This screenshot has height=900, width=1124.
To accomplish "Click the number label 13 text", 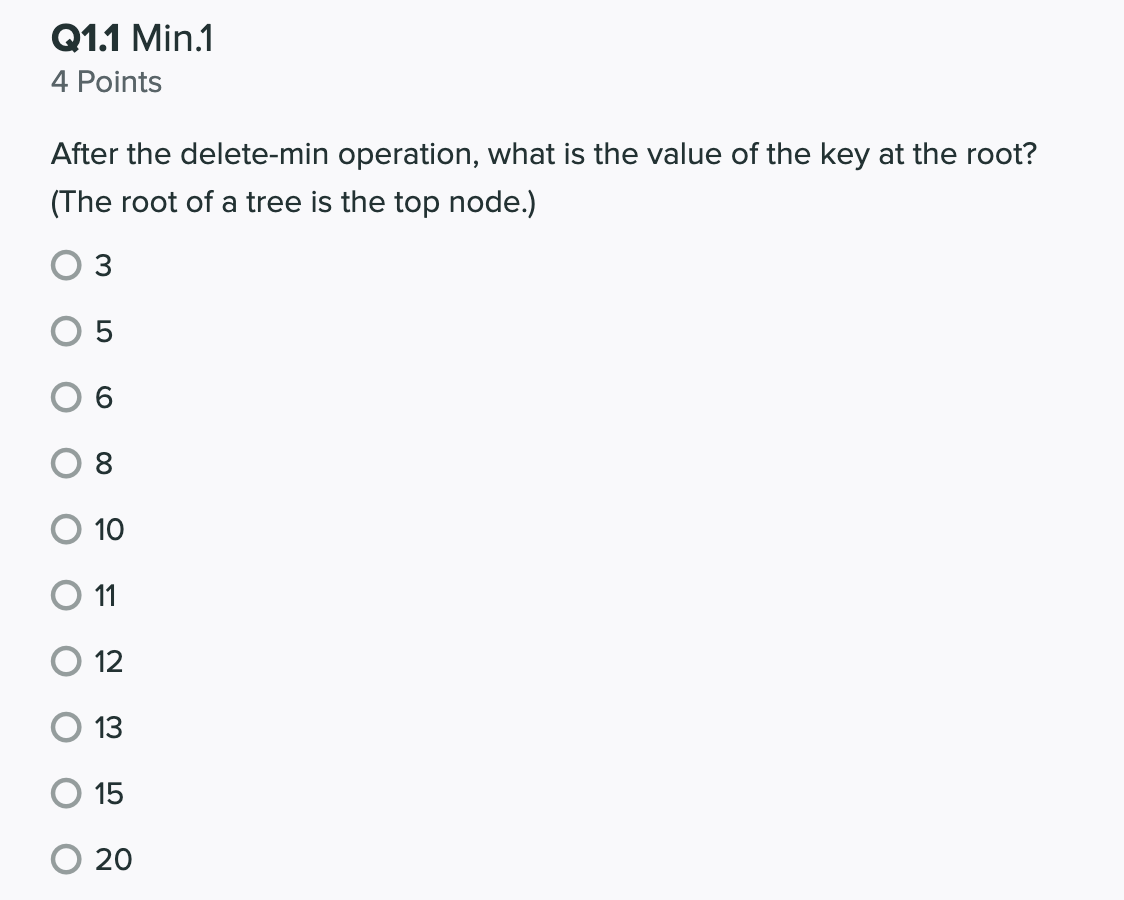I will tap(109, 727).
